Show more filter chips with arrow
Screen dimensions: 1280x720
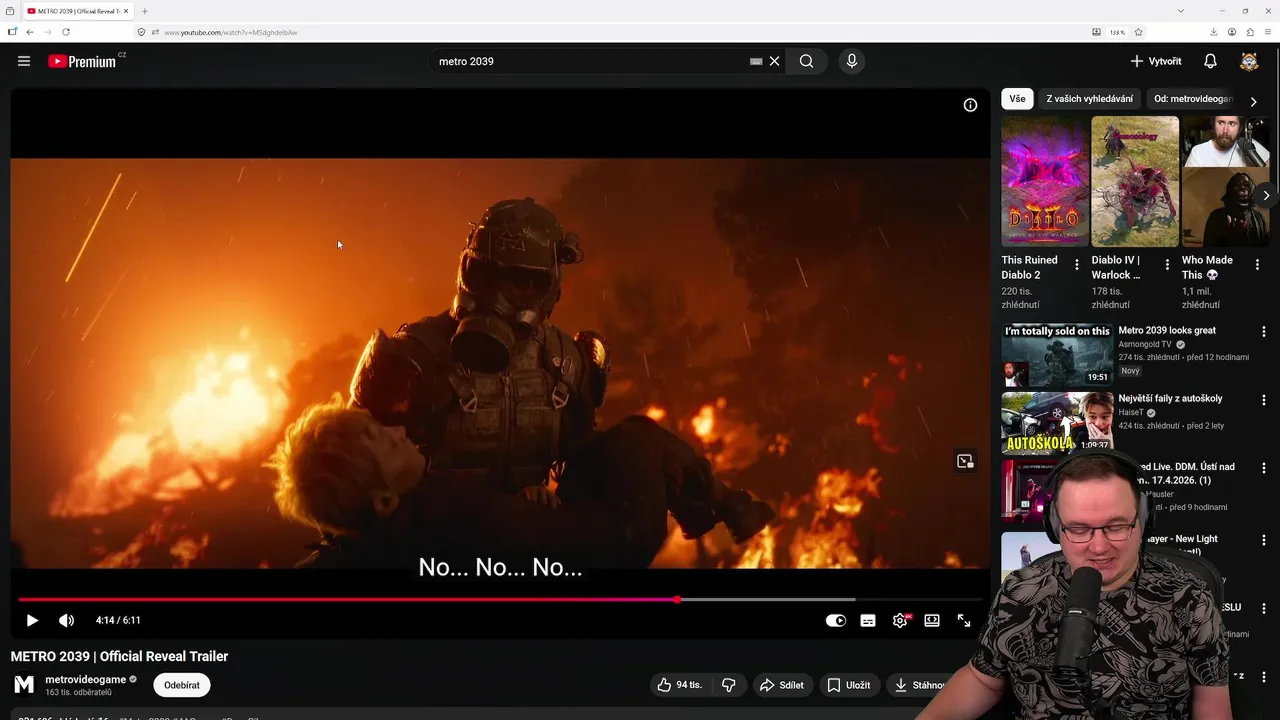[1253, 101]
